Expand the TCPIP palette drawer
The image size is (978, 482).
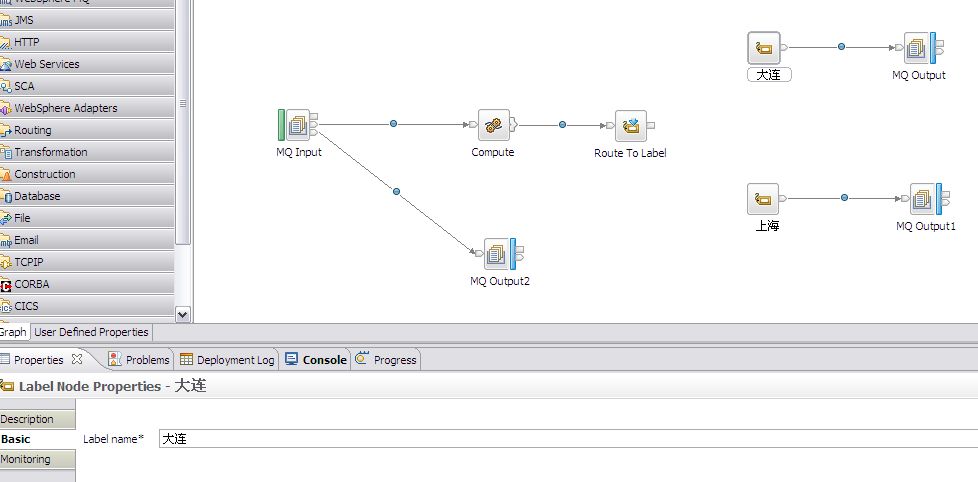[87, 262]
